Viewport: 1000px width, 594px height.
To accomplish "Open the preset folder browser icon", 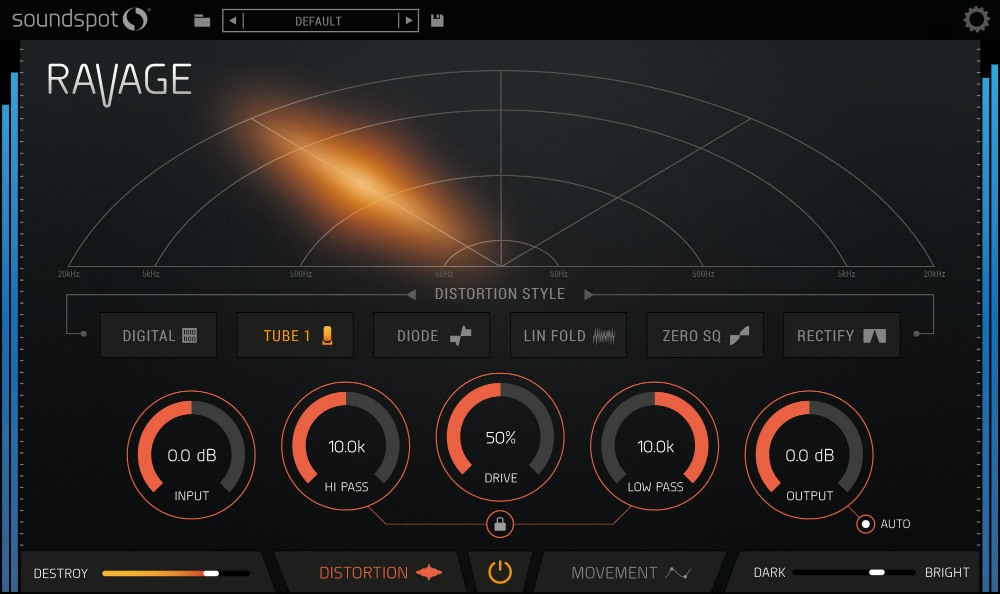I will click(x=202, y=21).
